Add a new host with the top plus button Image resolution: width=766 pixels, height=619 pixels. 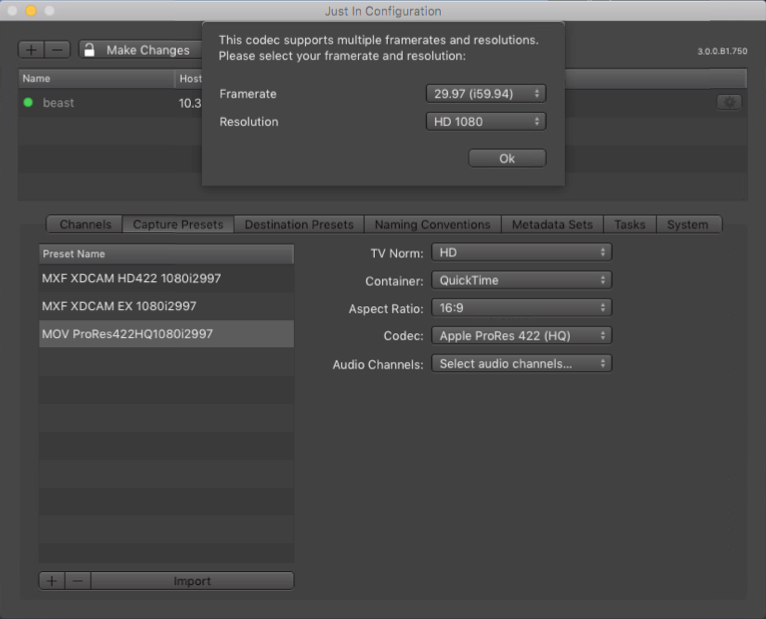click(x=31, y=50)
